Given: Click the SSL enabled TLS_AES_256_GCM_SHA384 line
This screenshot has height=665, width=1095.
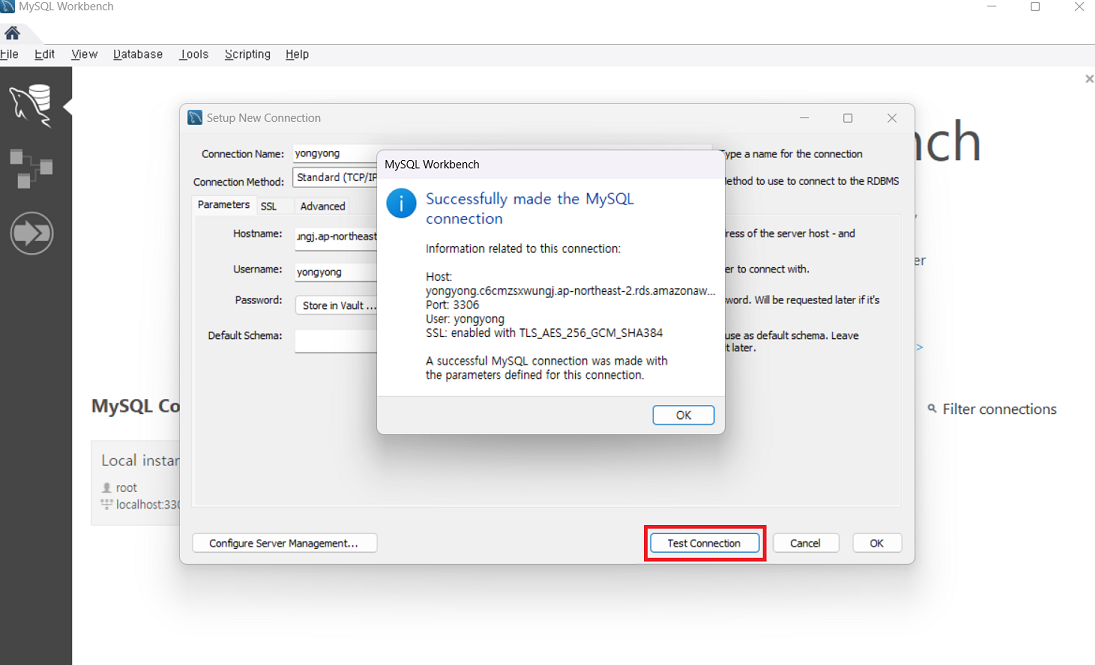Looking at the screenshot, I should coord(544,332).
